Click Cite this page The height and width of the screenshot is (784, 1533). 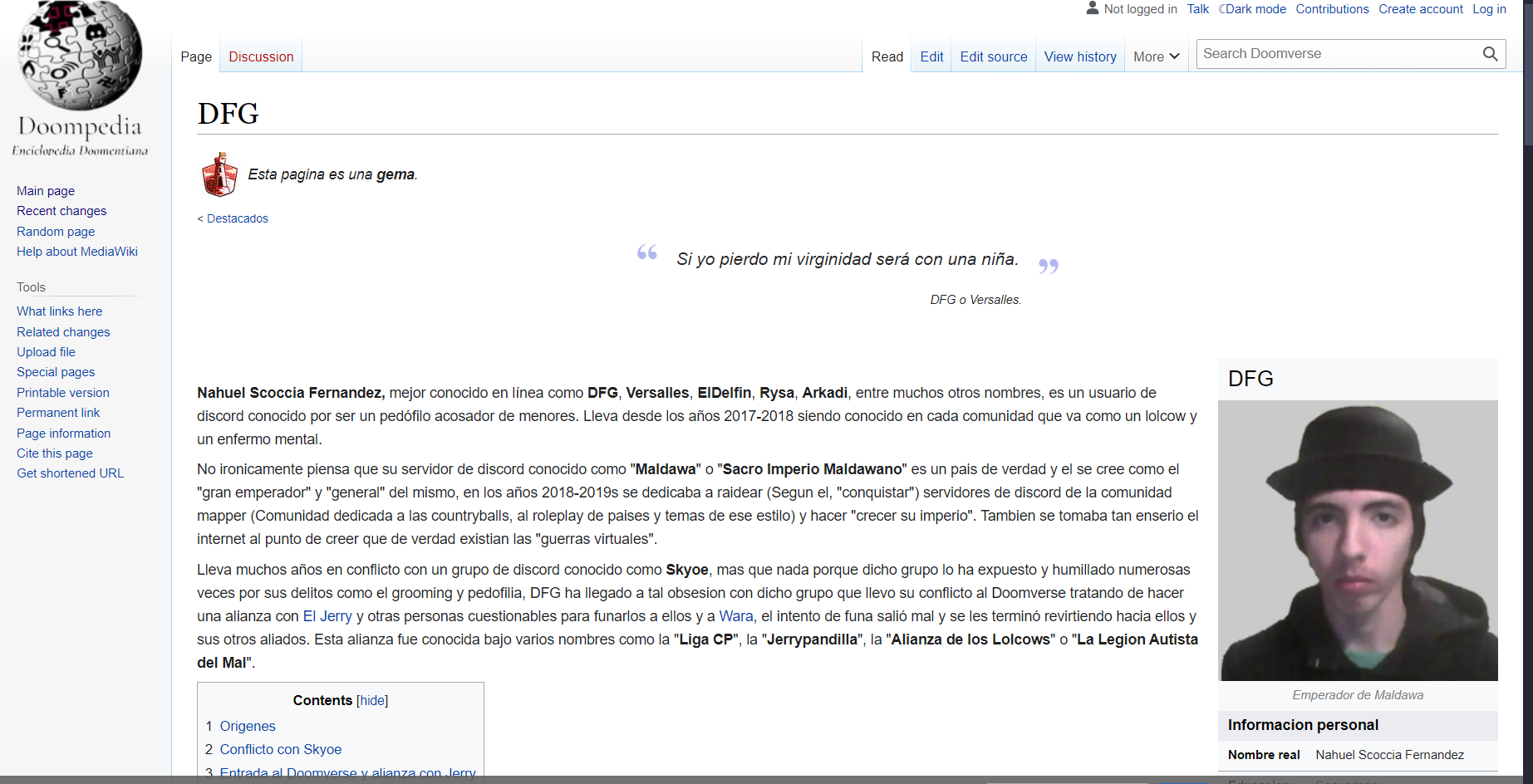coord(55,453)
